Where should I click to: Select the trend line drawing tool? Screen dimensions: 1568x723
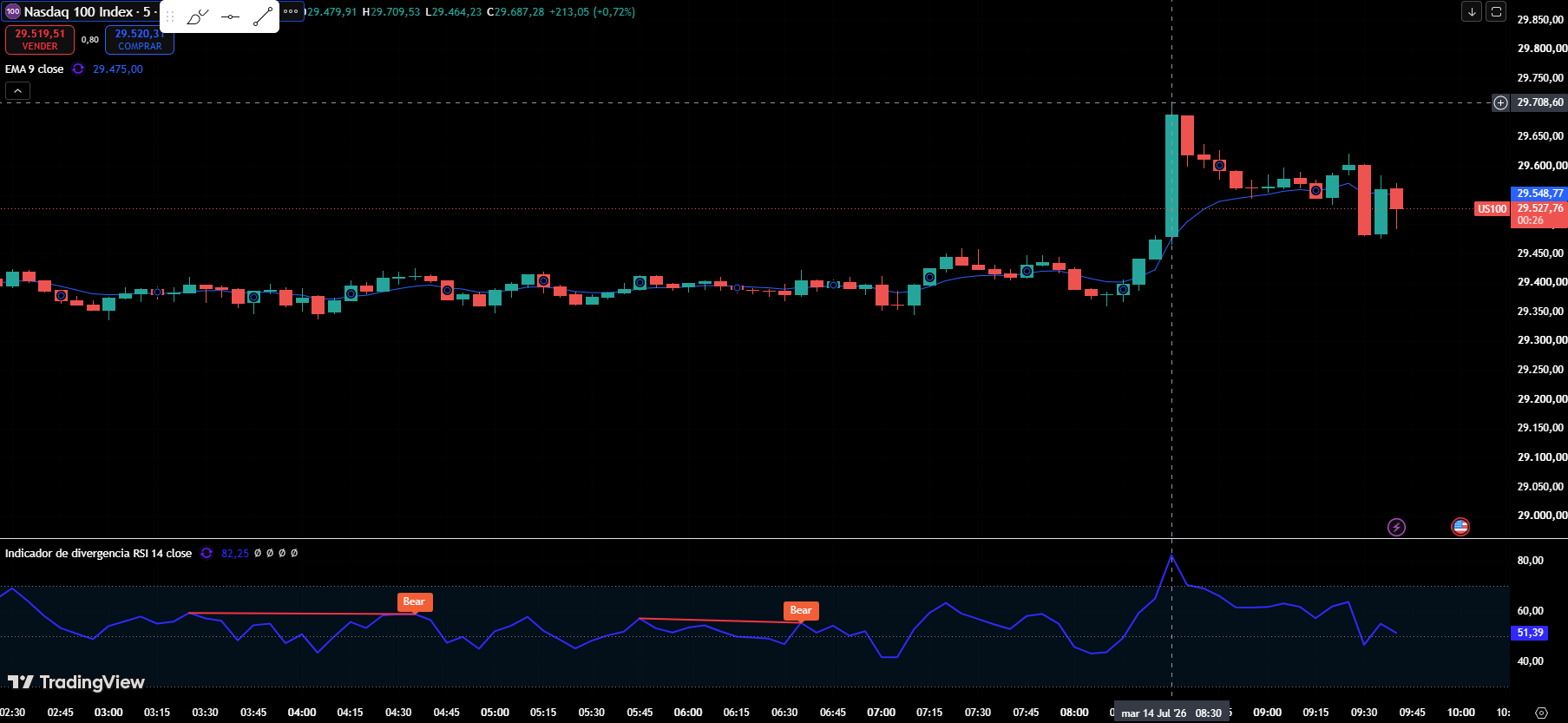[262, 16]
